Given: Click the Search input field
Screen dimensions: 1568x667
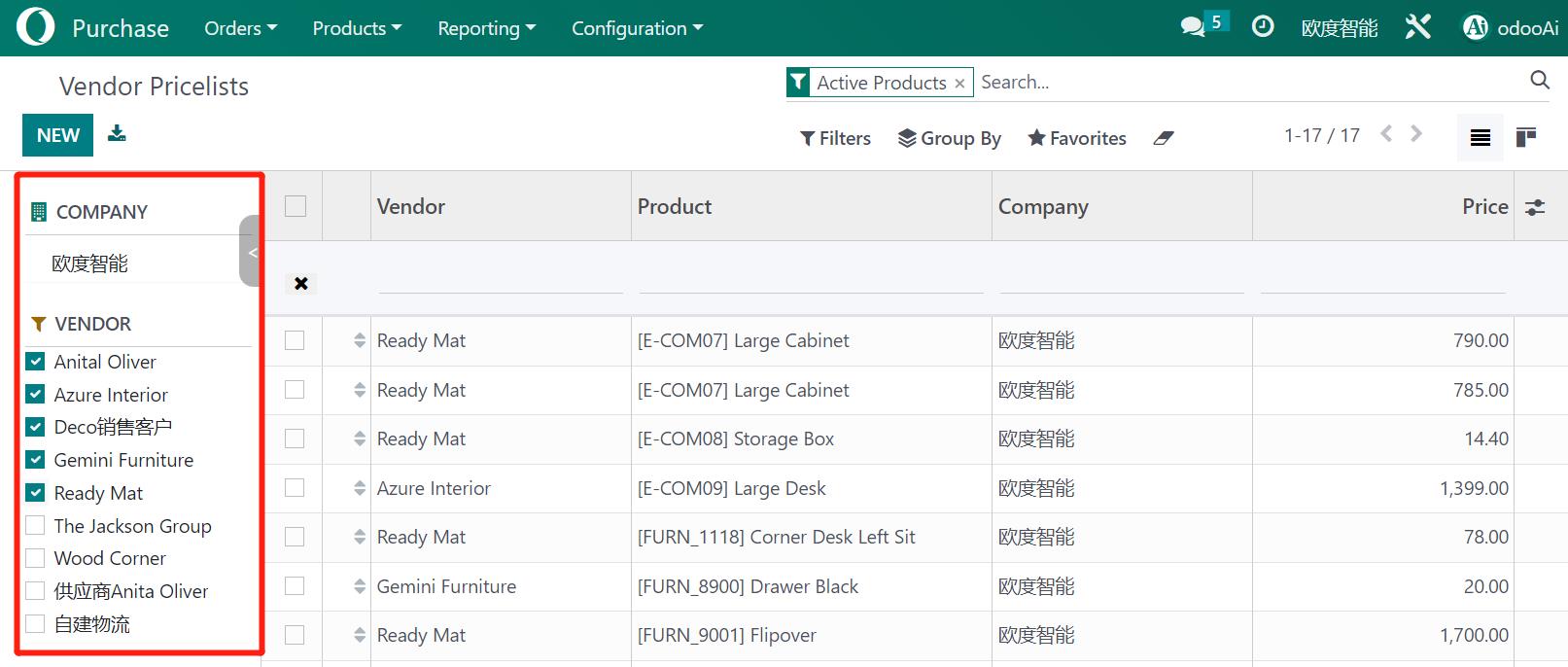Looking at the screenshot, I should (1249, 82).
